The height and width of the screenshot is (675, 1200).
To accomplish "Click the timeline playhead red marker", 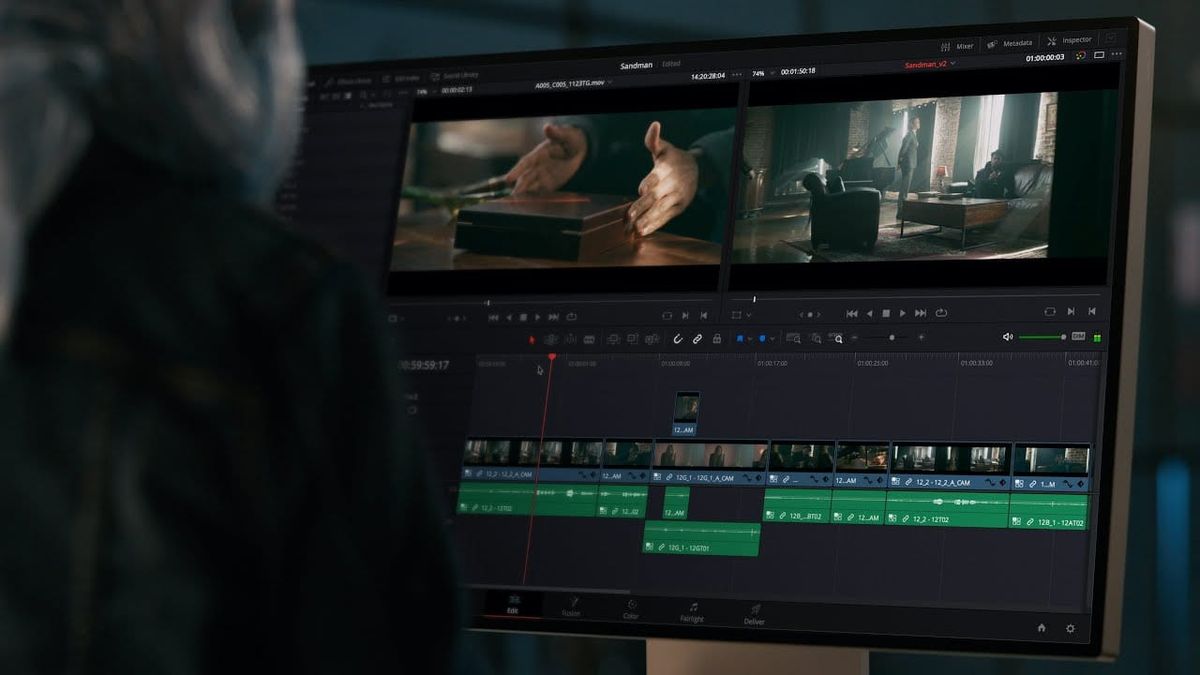I will point(551,356).
